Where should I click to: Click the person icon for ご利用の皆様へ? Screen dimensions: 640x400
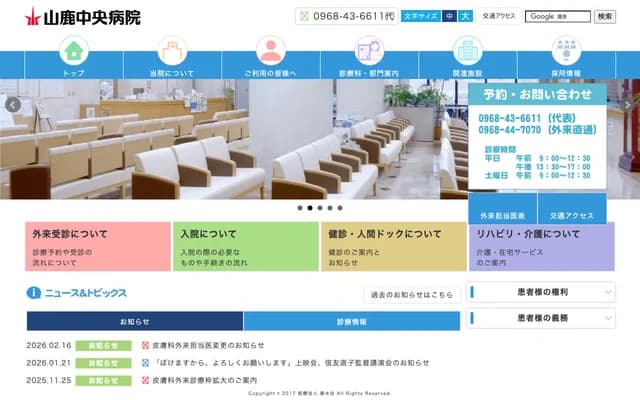[271, 51]
